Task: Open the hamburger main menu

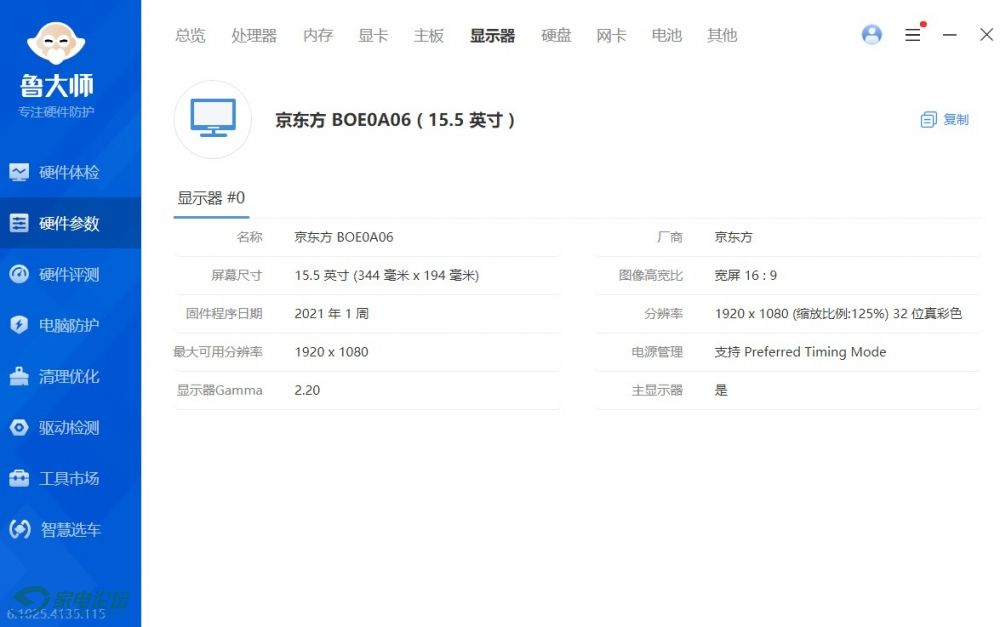Action: pos(913,35)
